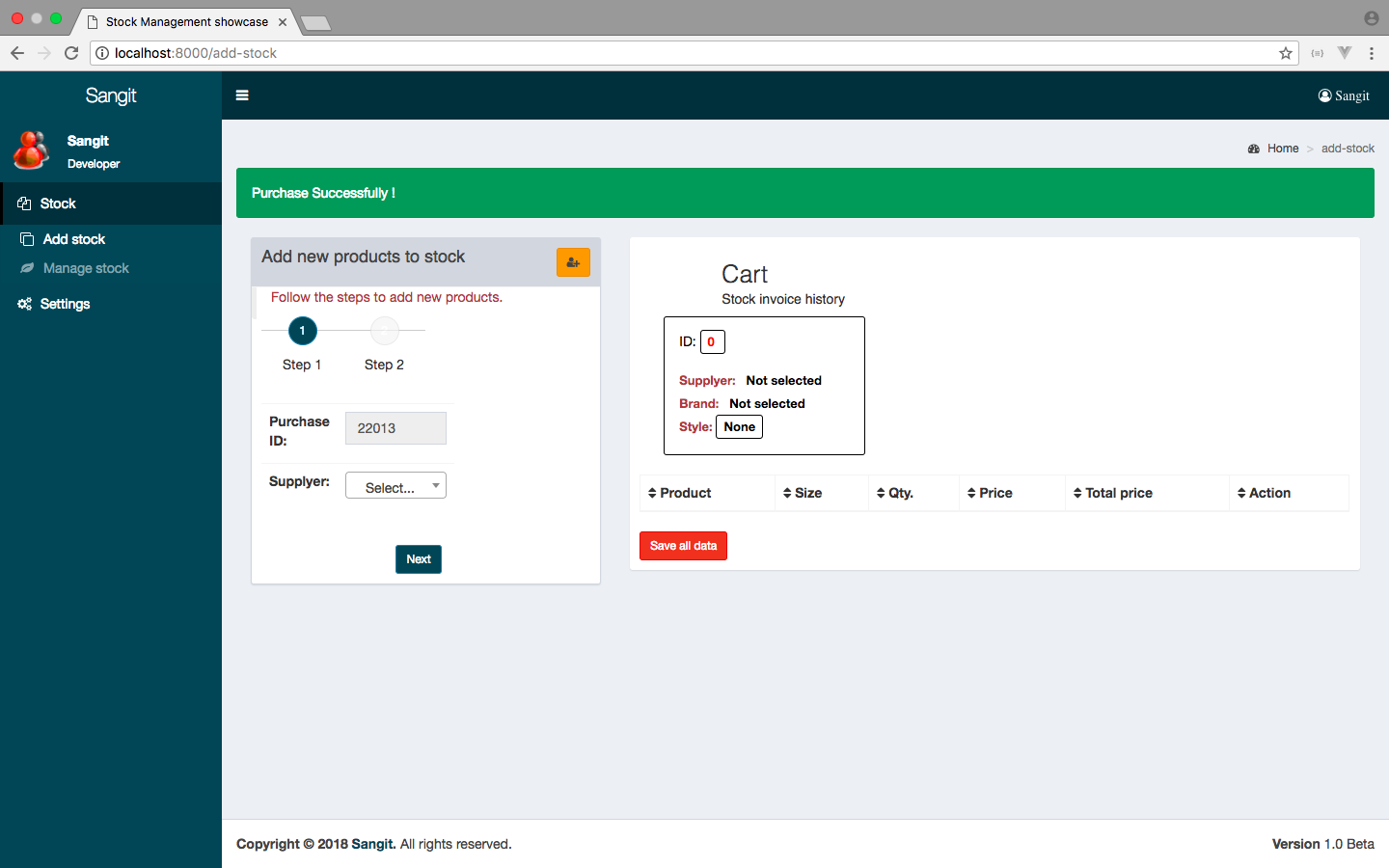Click the browser back arrow

(17, 53)
